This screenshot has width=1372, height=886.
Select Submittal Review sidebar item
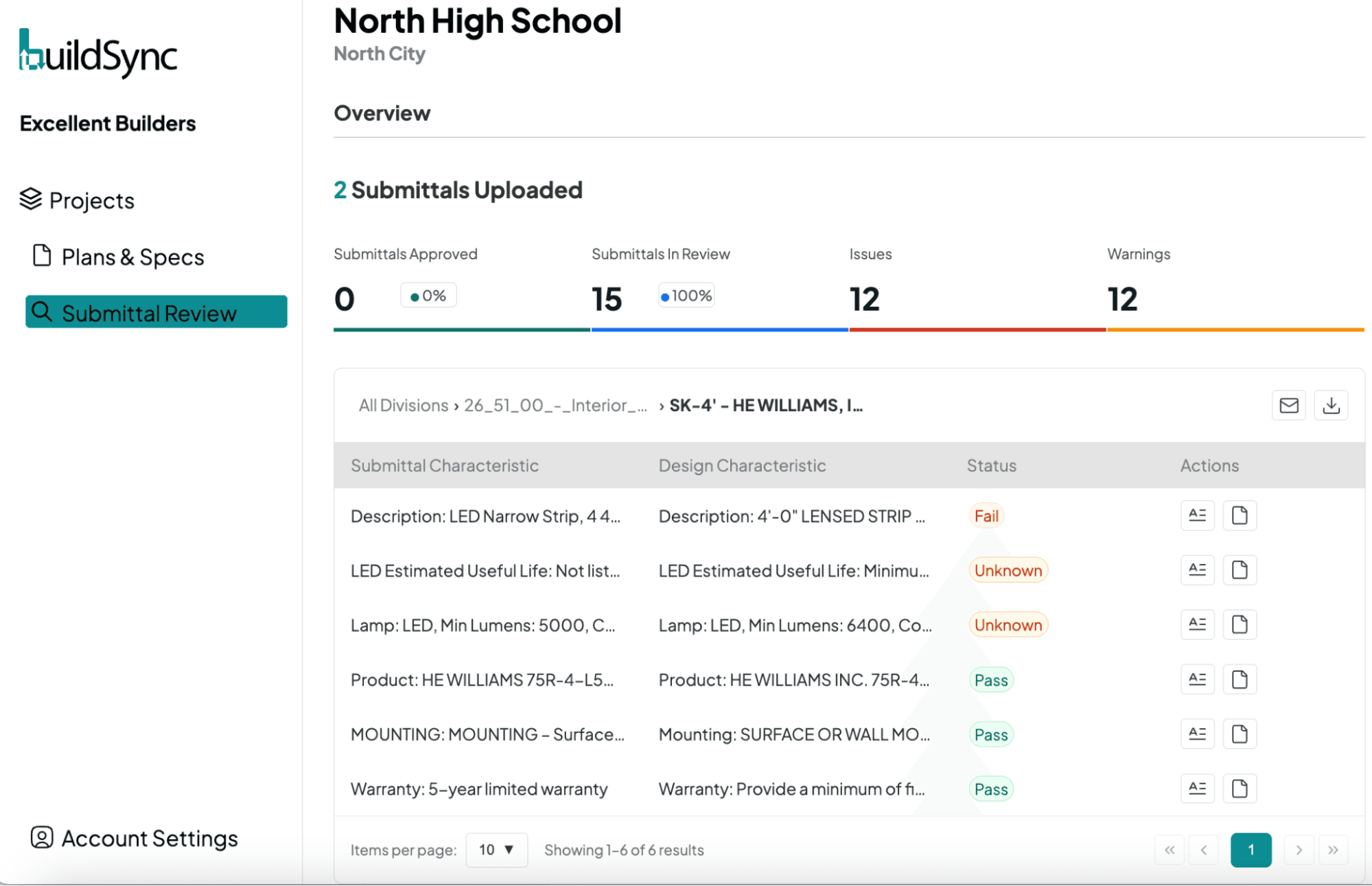tap(156, 312)
